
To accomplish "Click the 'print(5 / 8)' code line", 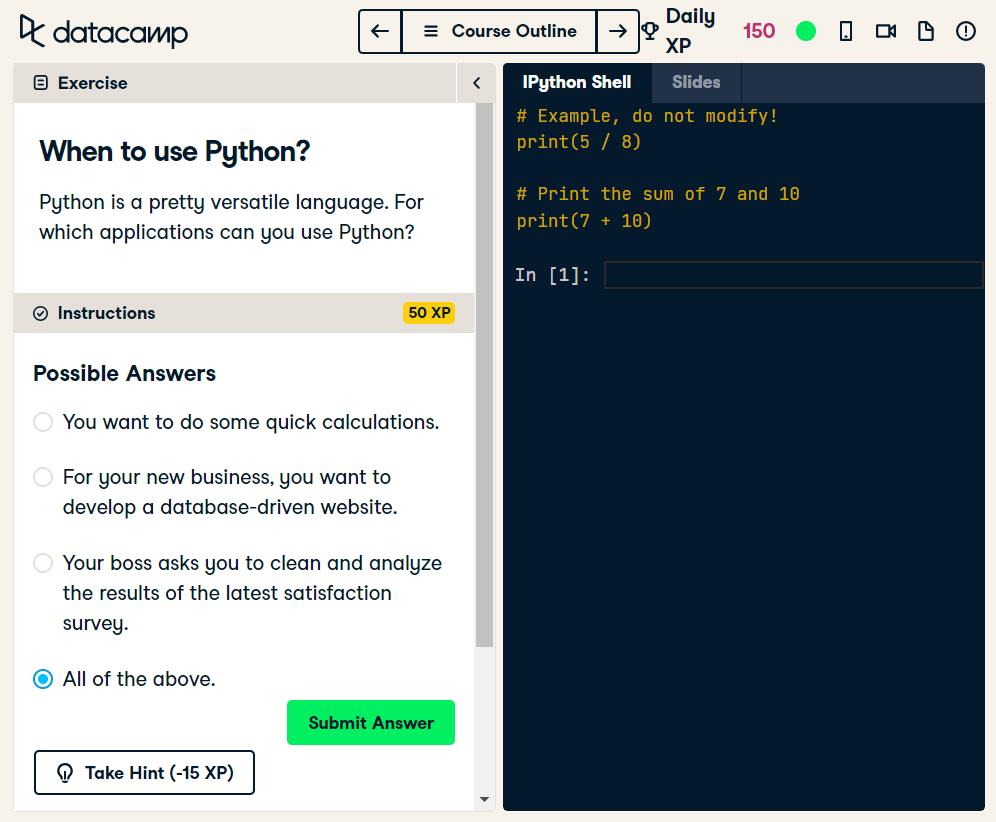I will tap(579, 142).
